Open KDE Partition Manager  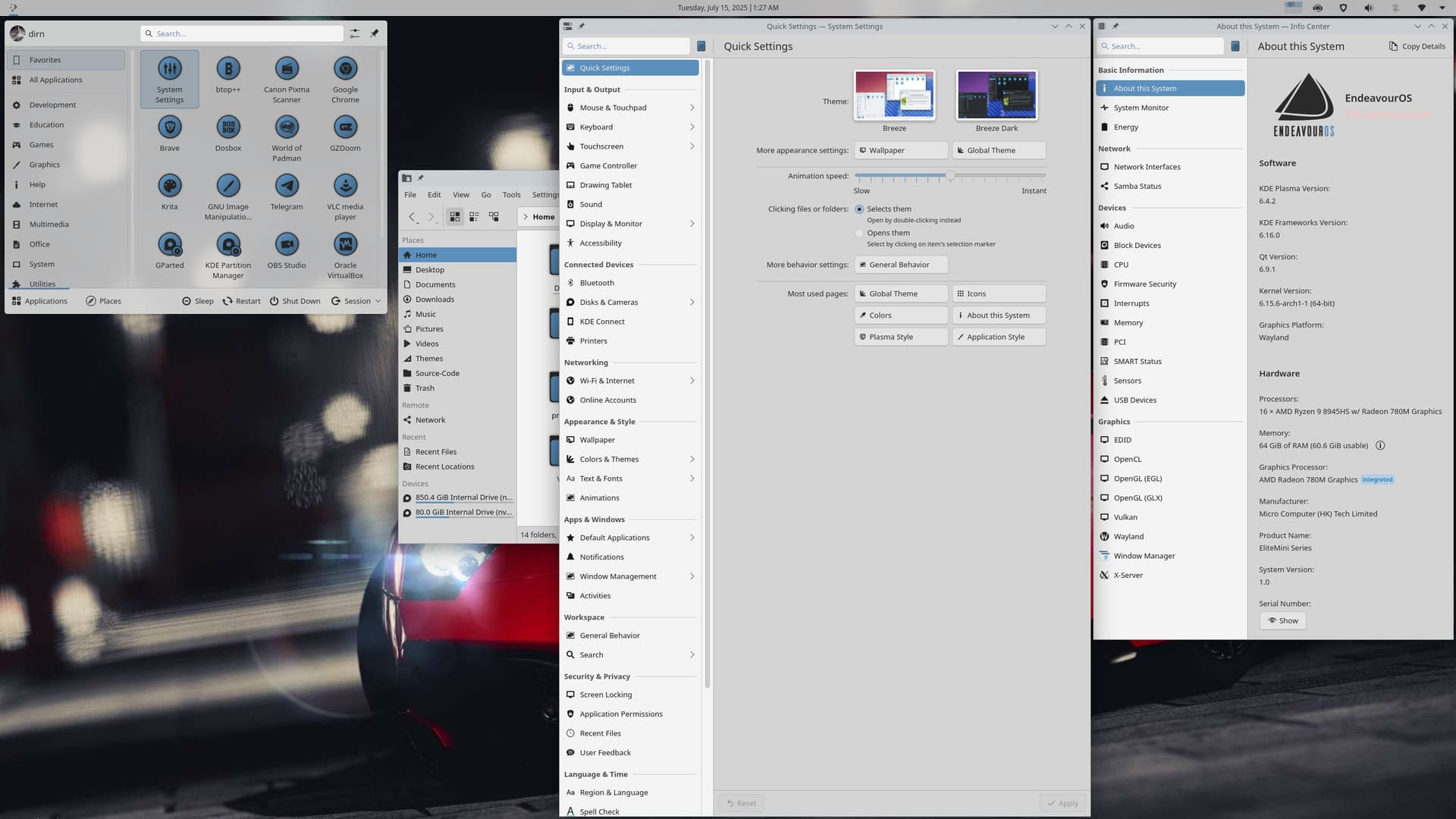click(x=228, y=255)
